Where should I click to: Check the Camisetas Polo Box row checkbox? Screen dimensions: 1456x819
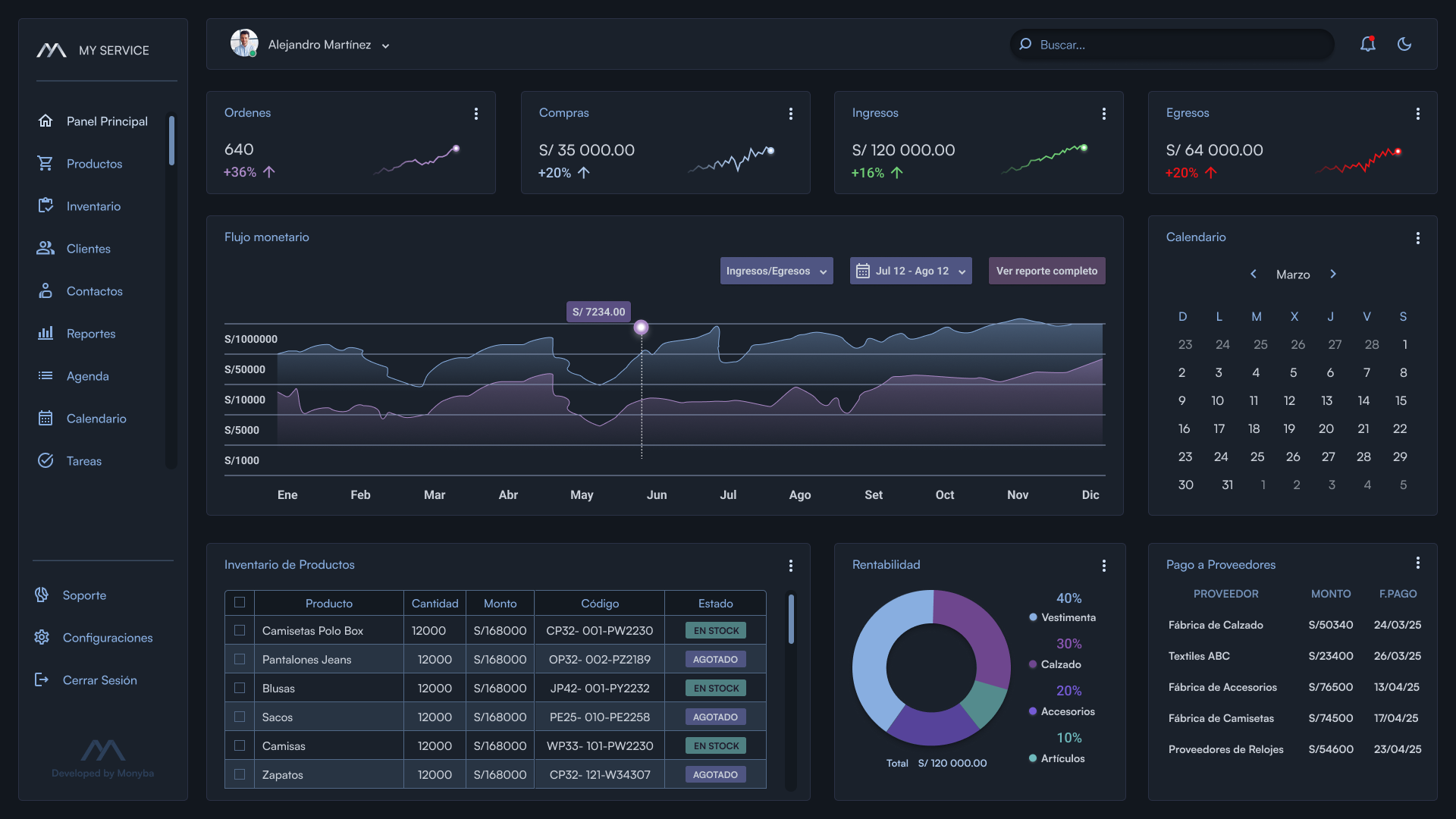pos(240,630)
